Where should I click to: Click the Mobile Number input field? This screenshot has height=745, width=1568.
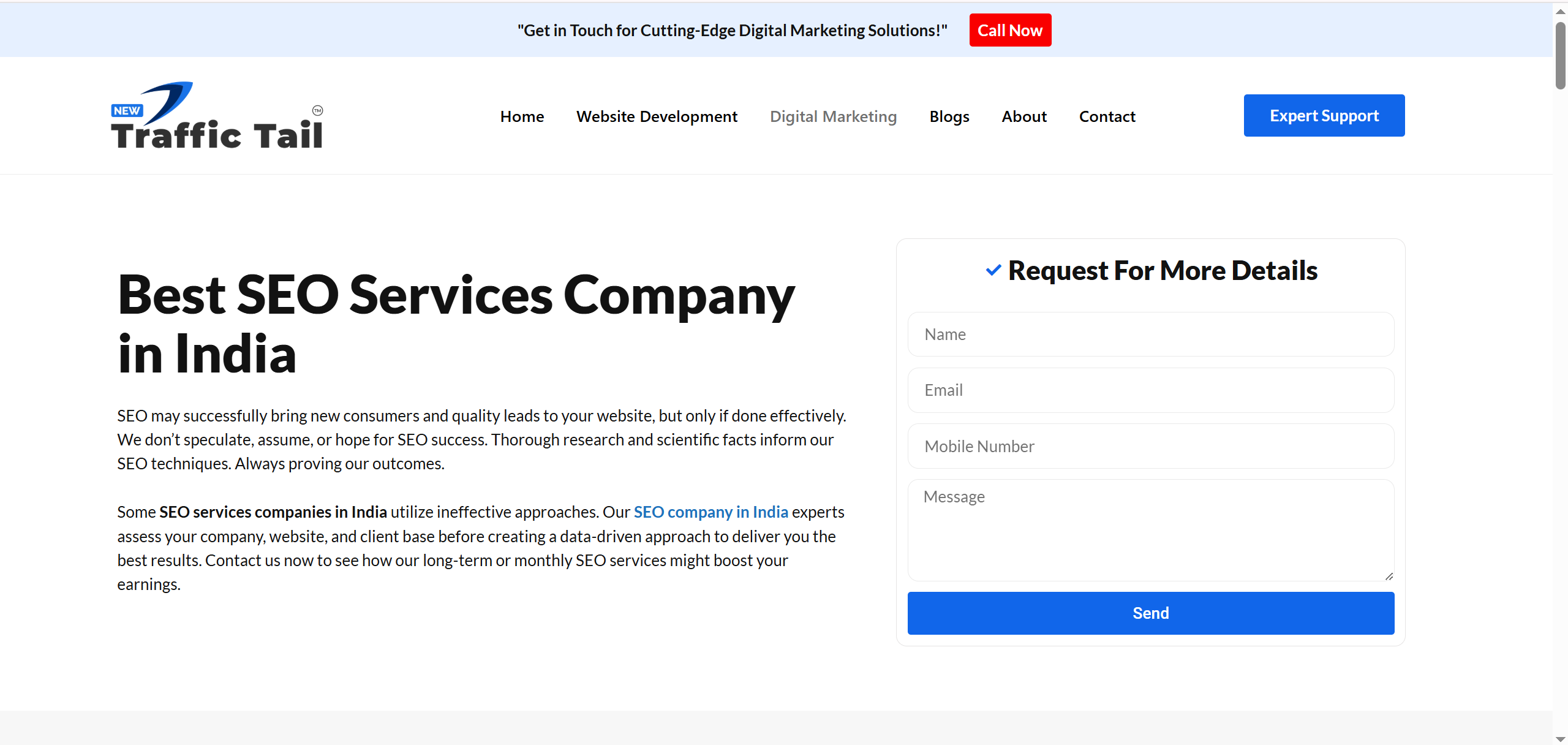[x=1150, y=446]
